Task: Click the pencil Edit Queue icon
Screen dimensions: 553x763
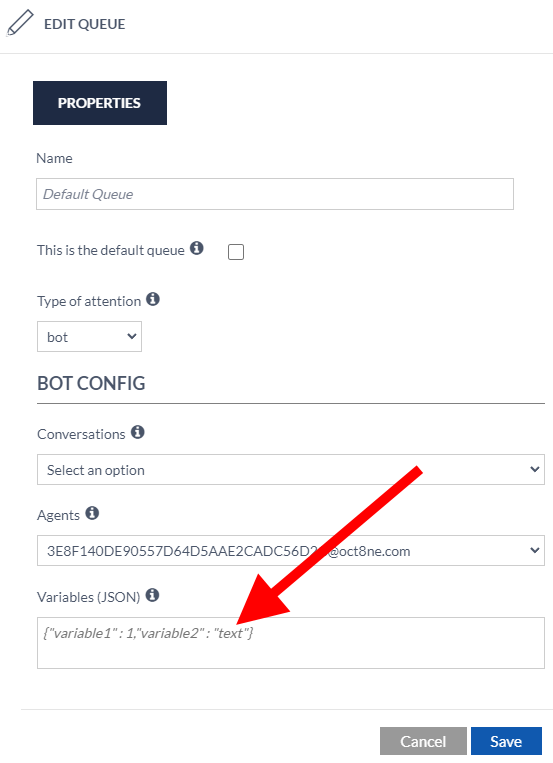Action: point(19,23)
